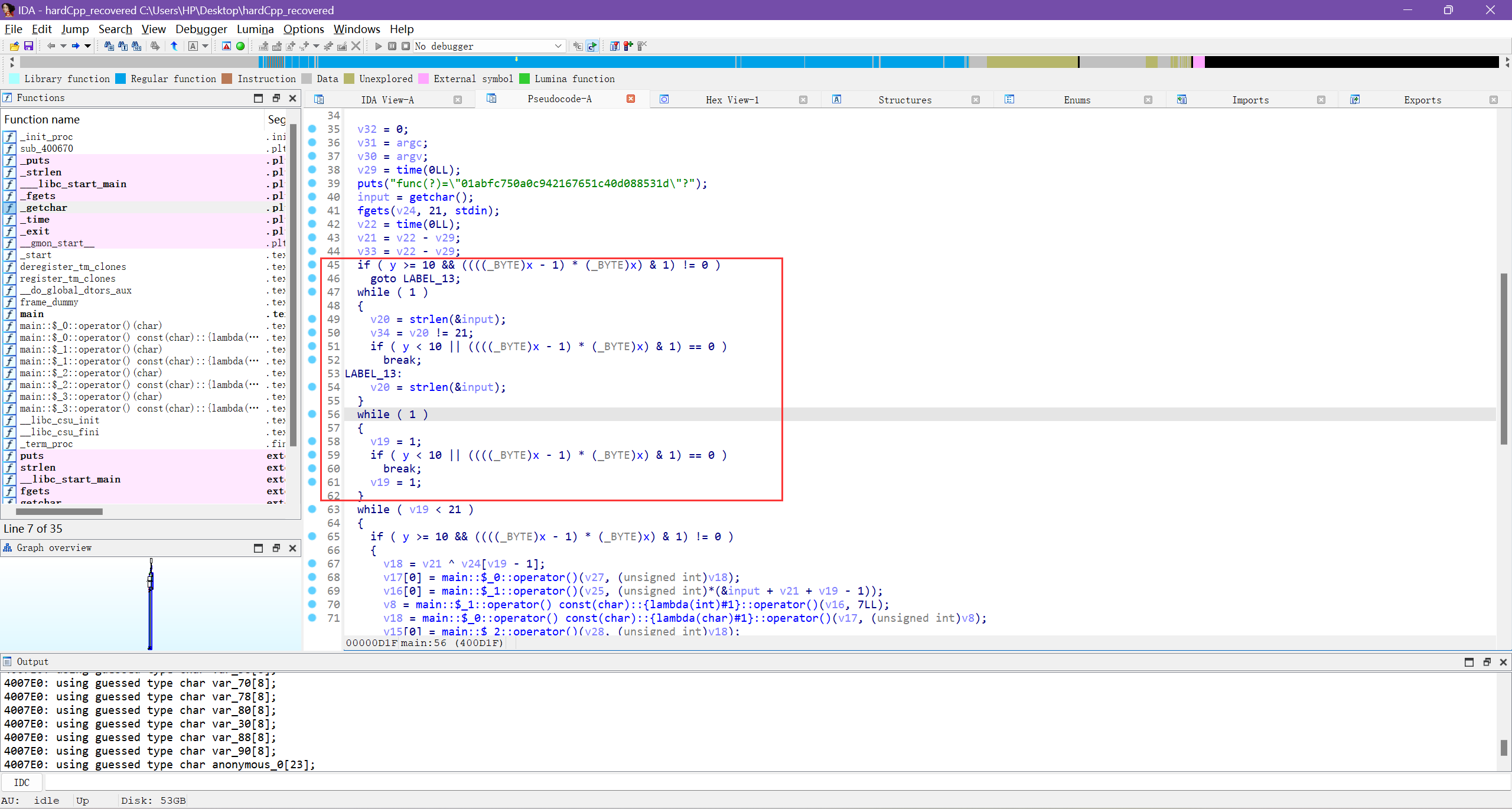This screenshot has width=1512, height=809.
Task: Start process with the play icon
Action: (379, 46)
